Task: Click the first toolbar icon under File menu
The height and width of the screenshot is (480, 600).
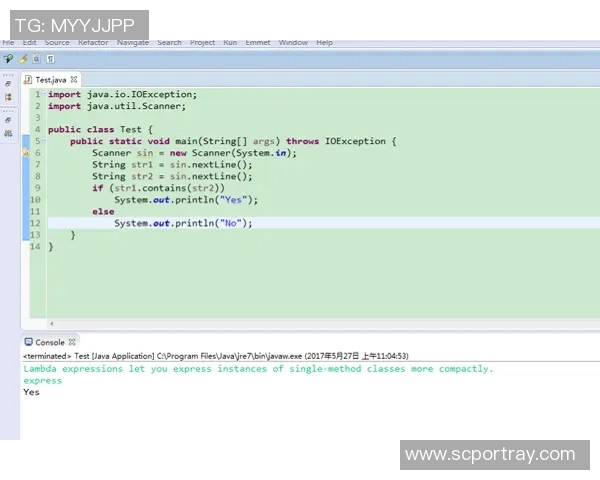Action: (8, 60)
